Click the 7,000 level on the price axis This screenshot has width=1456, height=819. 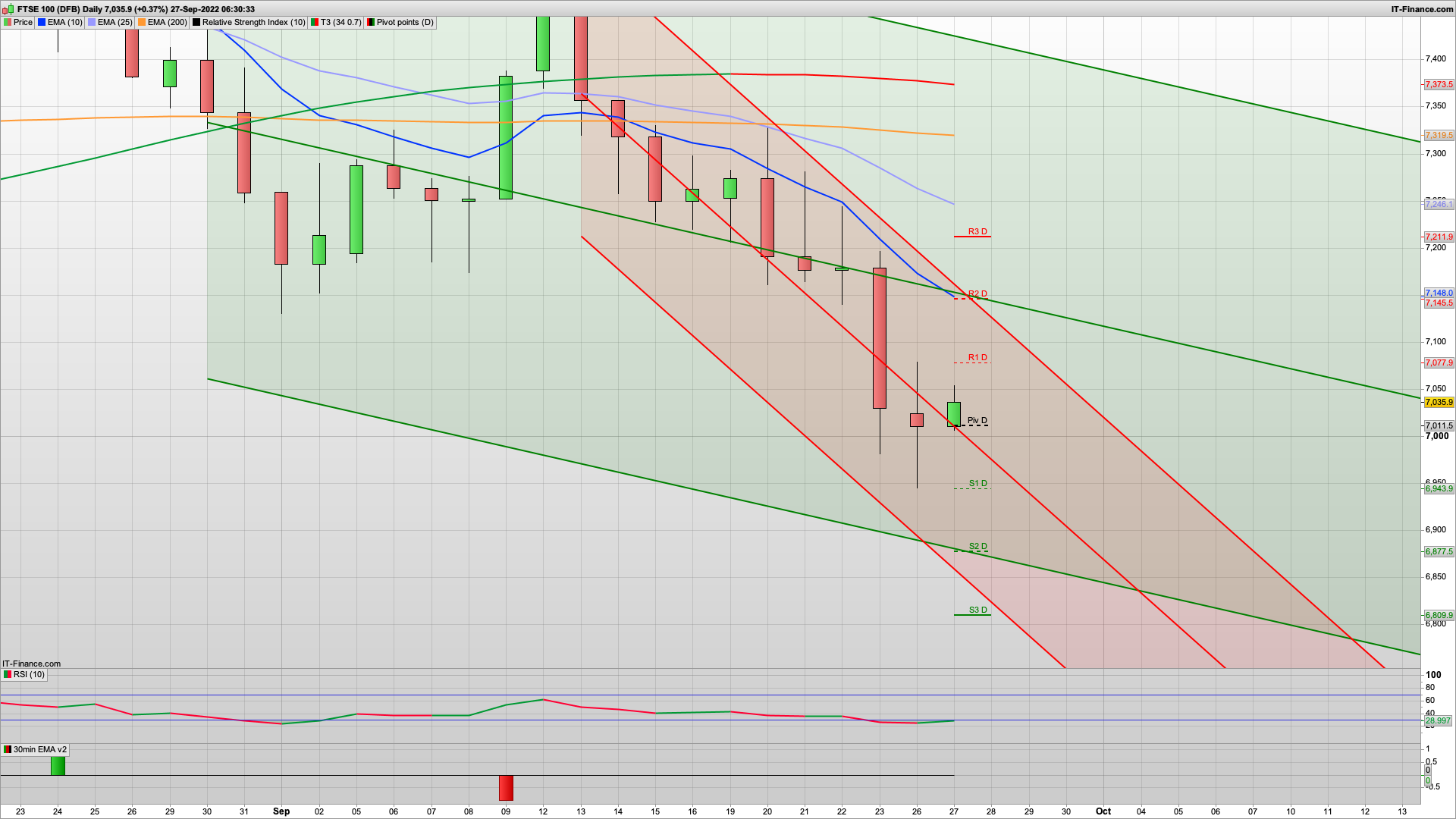point(1436,436)
